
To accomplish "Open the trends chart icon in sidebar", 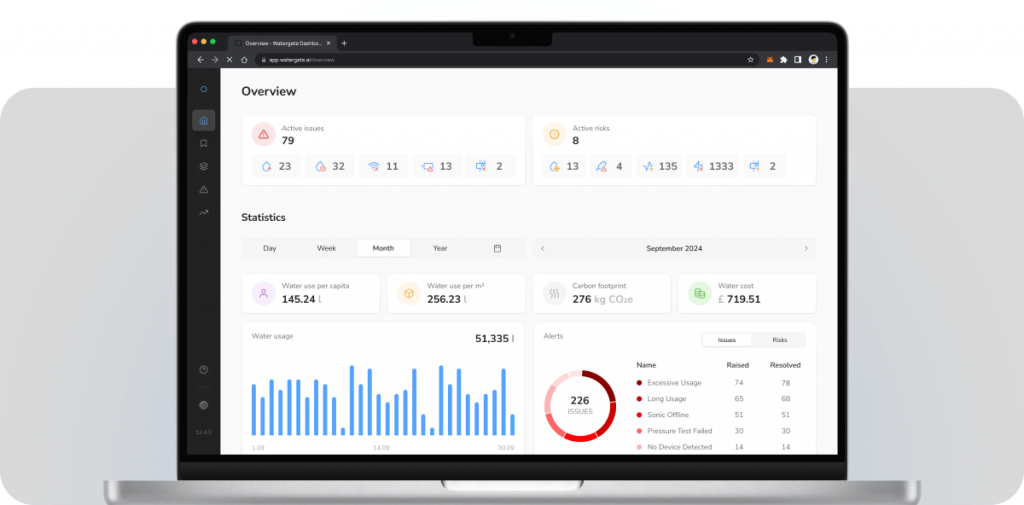I will pyautogui.click(x=204, y=212).
